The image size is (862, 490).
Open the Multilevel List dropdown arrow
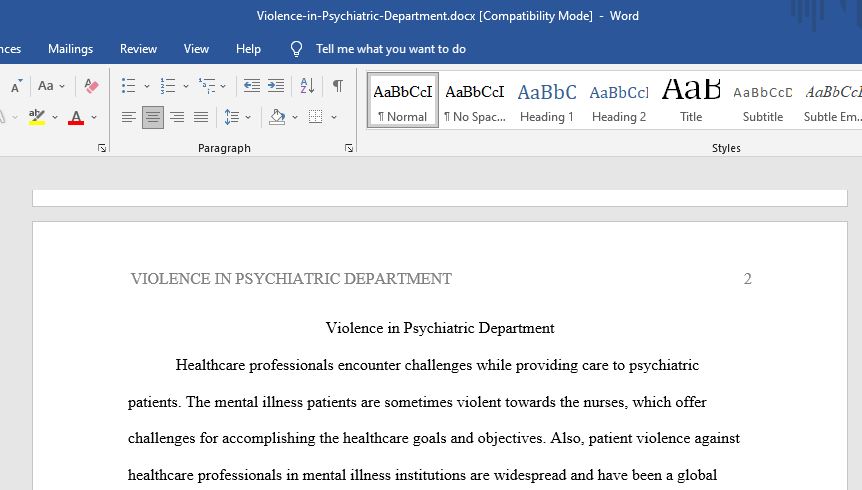click(223, 86)
